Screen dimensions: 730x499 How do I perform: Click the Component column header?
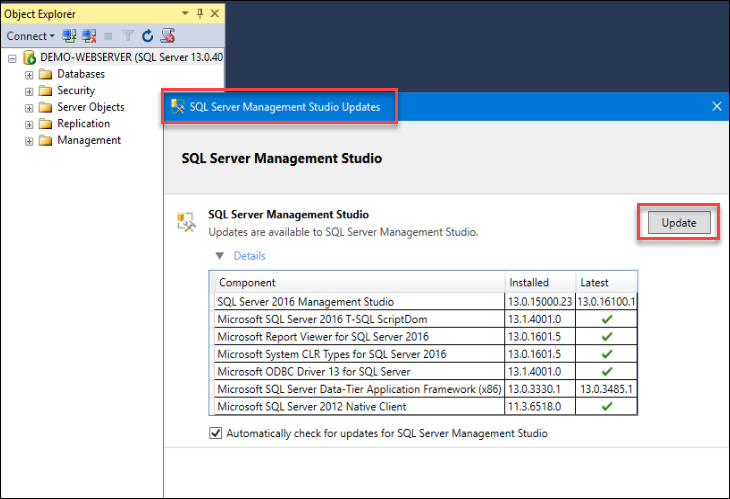point(359,282)
